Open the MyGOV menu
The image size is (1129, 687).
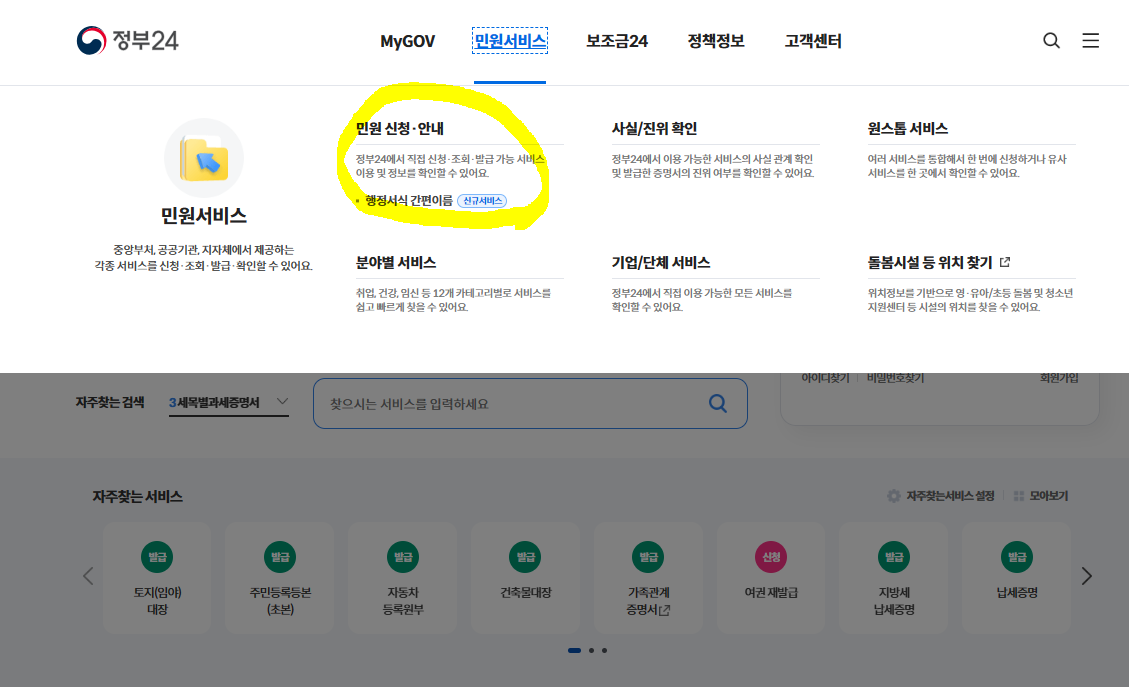coord(408,41)
